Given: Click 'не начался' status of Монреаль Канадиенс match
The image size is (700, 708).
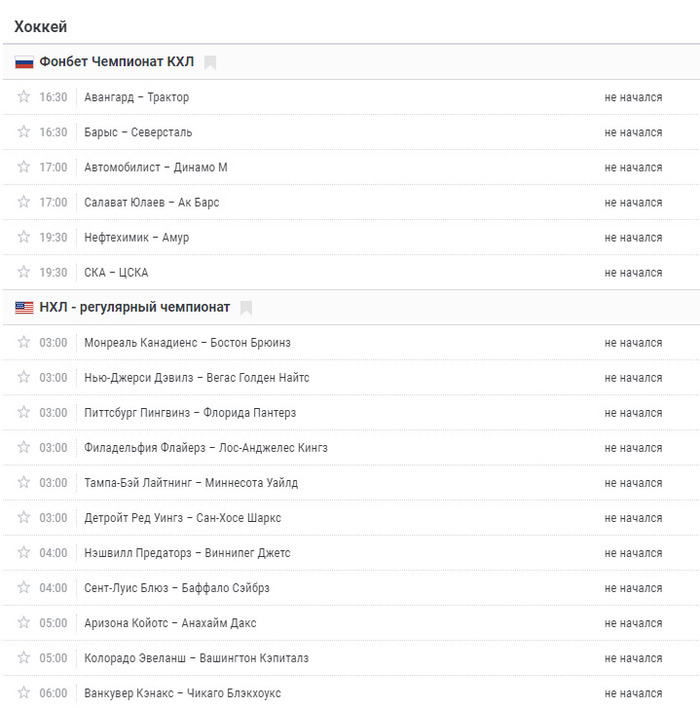Looking at the screenshot, I should coord(633,343).
